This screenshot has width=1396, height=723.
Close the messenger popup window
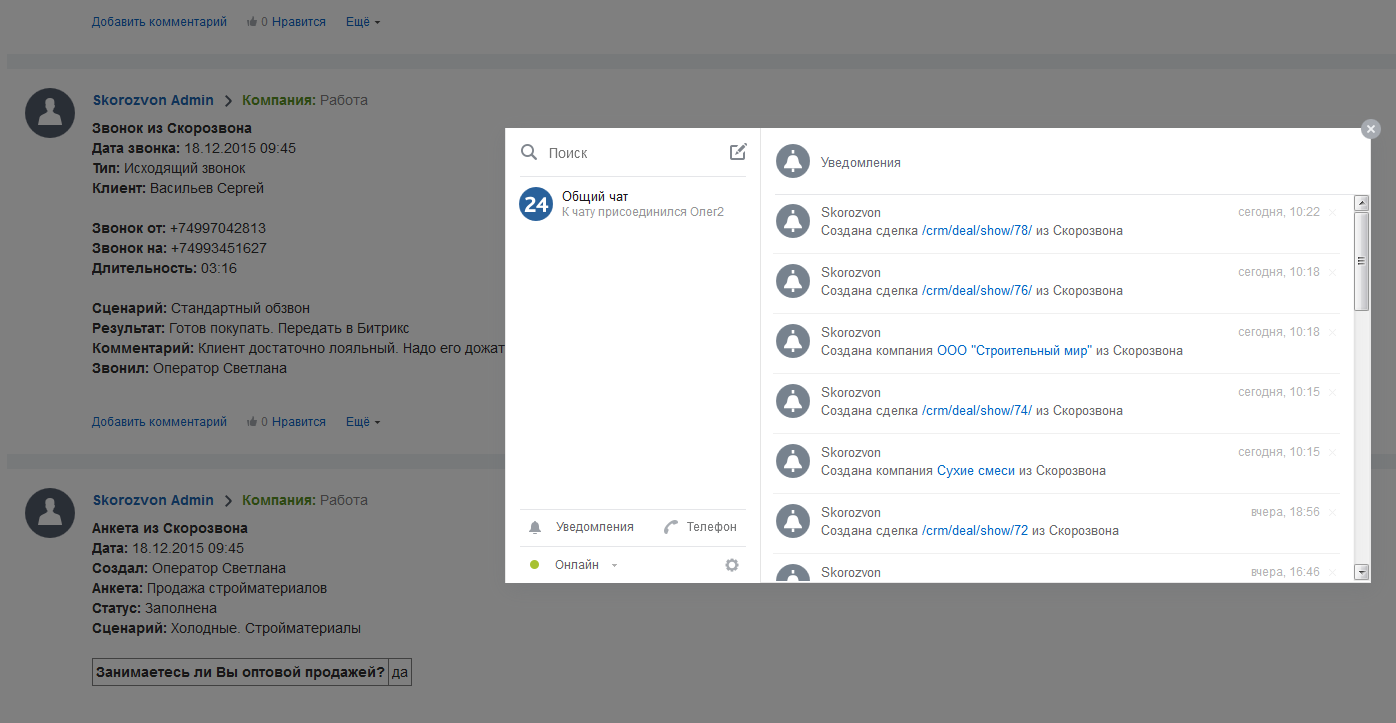[1371, 129]
